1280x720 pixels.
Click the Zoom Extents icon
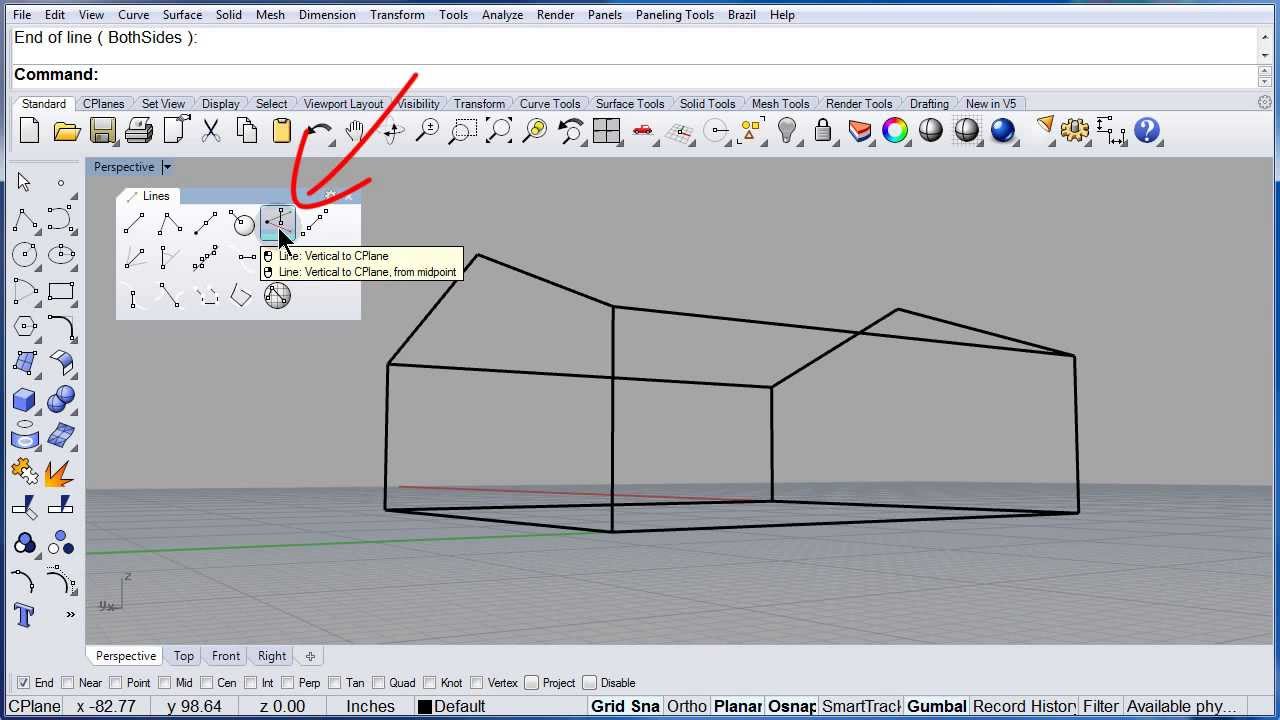499,131
